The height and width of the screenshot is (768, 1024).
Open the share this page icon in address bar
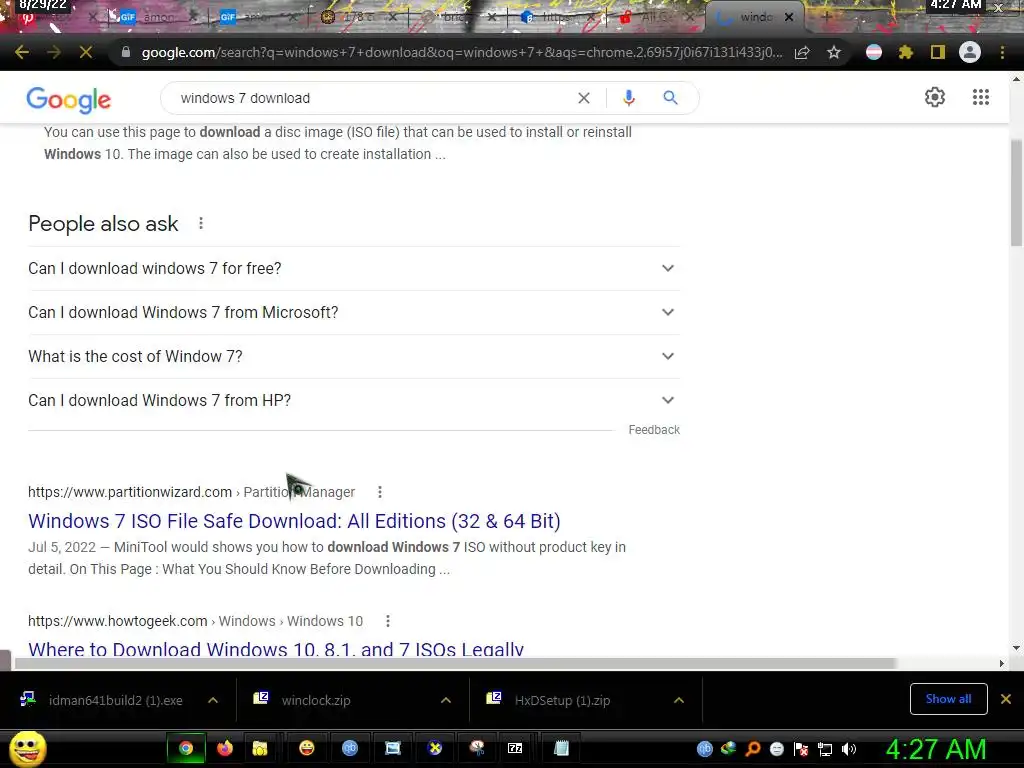tap(802, 52)
